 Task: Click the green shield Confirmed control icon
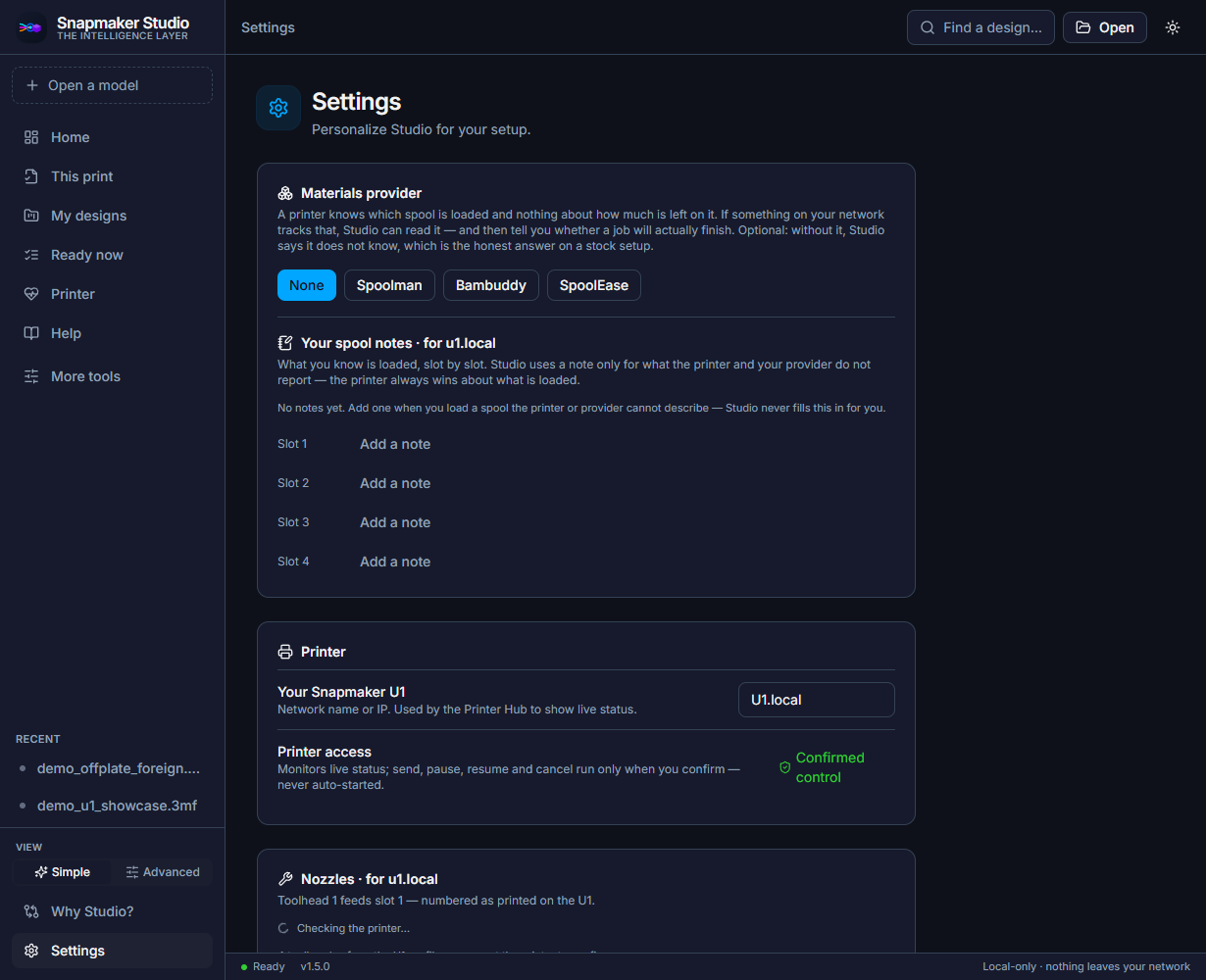pos(784,767)
